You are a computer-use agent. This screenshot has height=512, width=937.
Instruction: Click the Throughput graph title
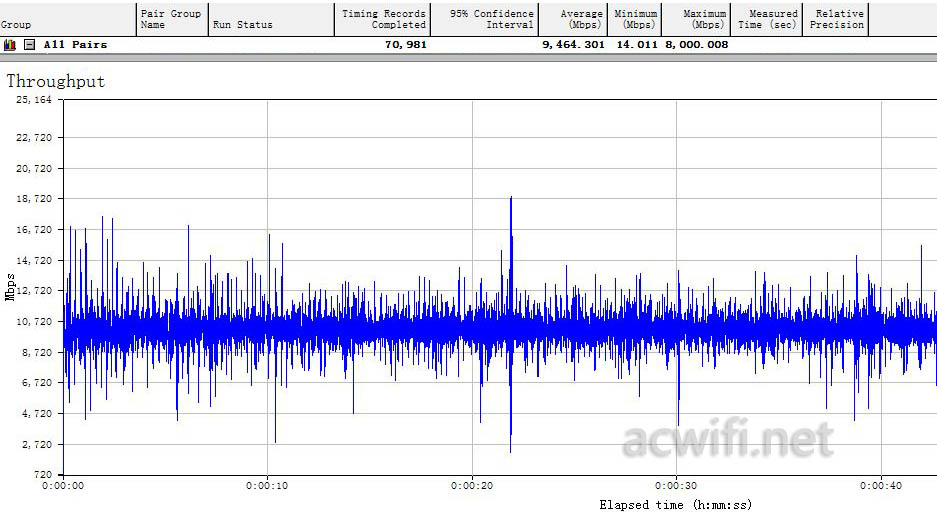pos(56,81)
